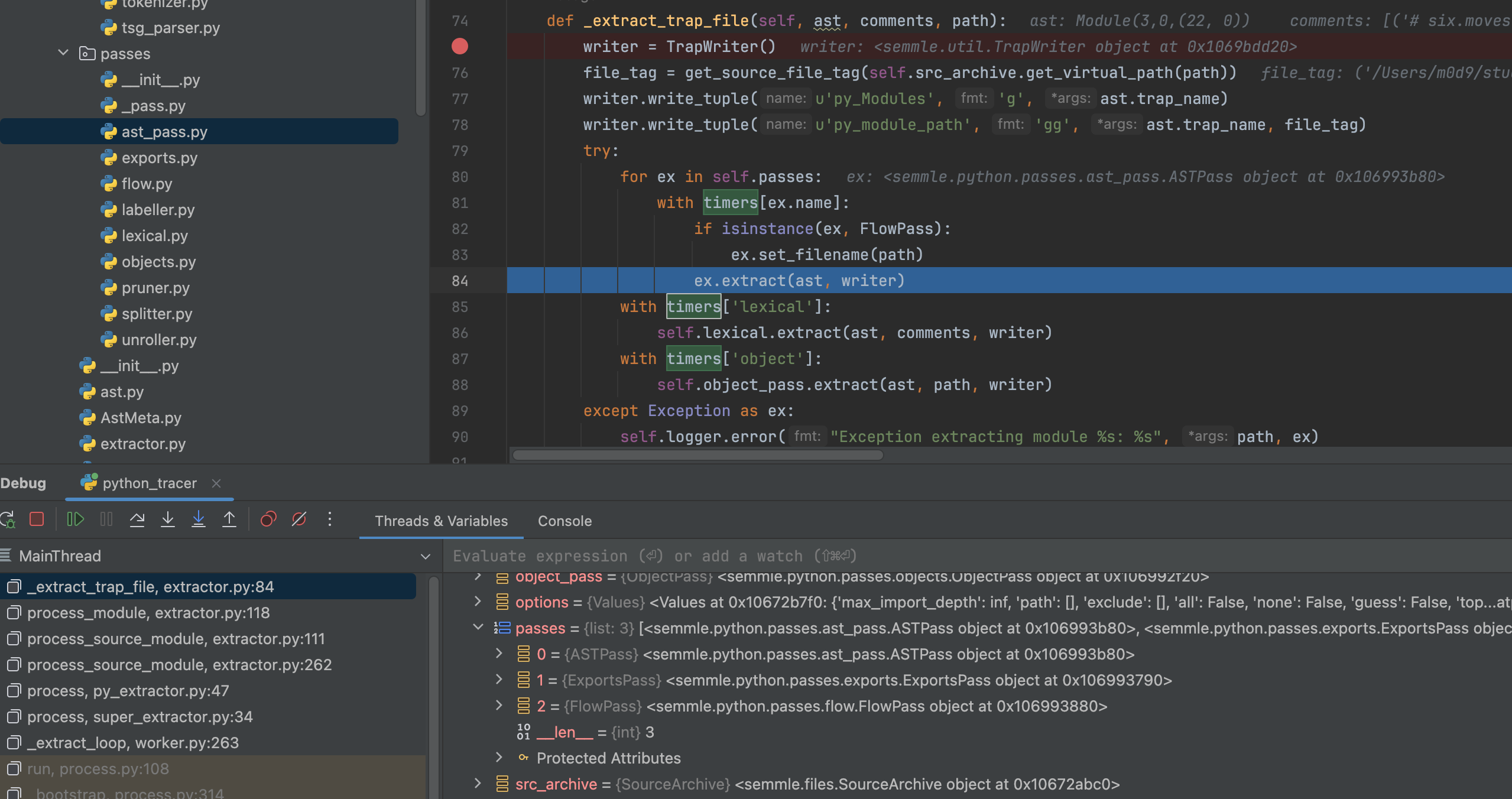Click the Step Into My Code icon
Image resolution: width=1512 pixels, height=799 pixels.
[199, 519]
